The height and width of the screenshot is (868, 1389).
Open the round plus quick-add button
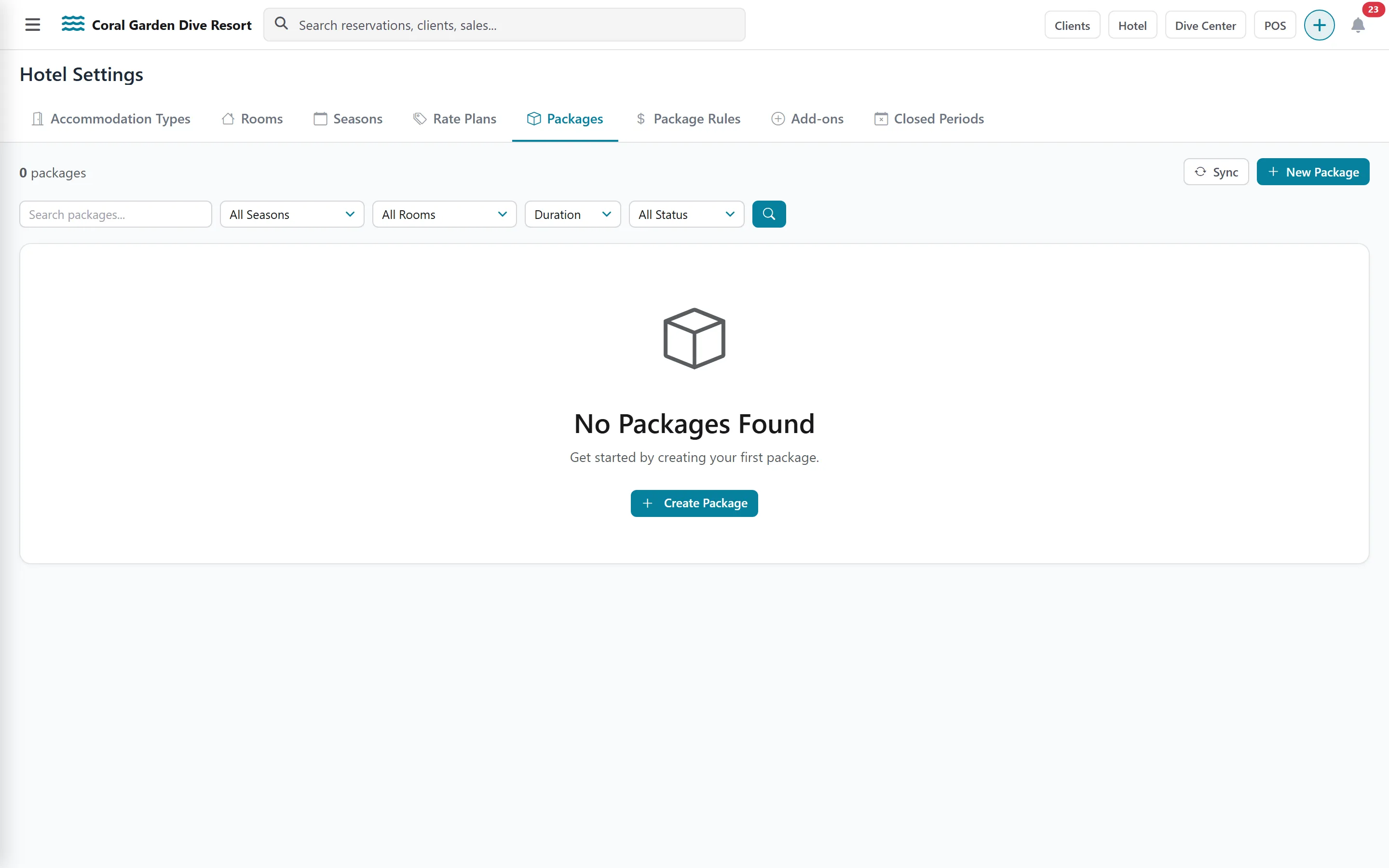pos(1319,25)
